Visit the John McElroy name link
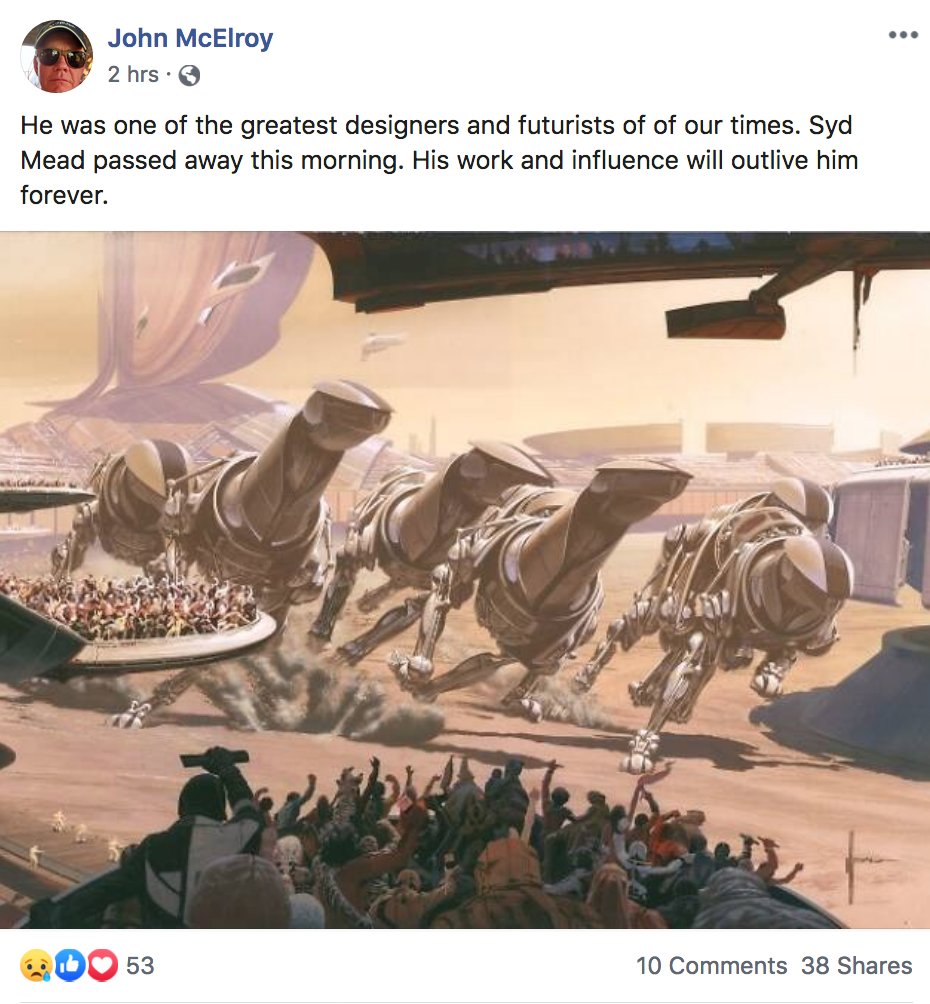The width and height of the screenshot is (930, 1004). 190,38
